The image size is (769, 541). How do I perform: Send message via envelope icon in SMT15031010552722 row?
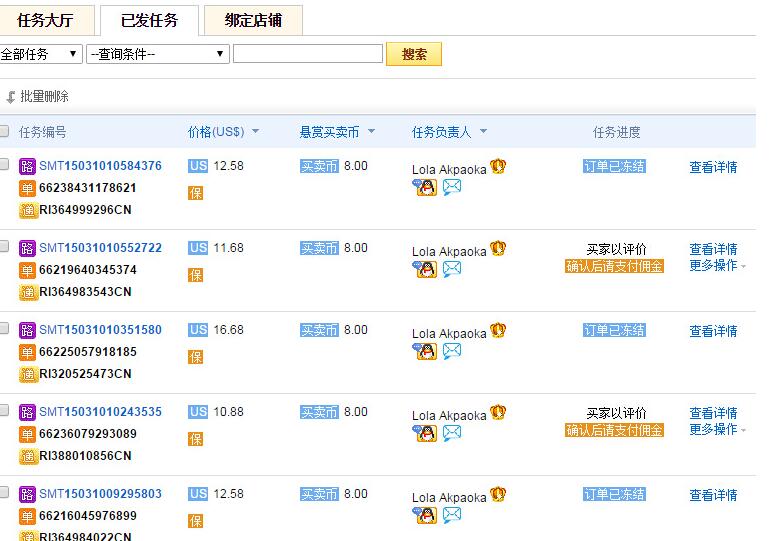pyautogui.click(x=452, y=269)
